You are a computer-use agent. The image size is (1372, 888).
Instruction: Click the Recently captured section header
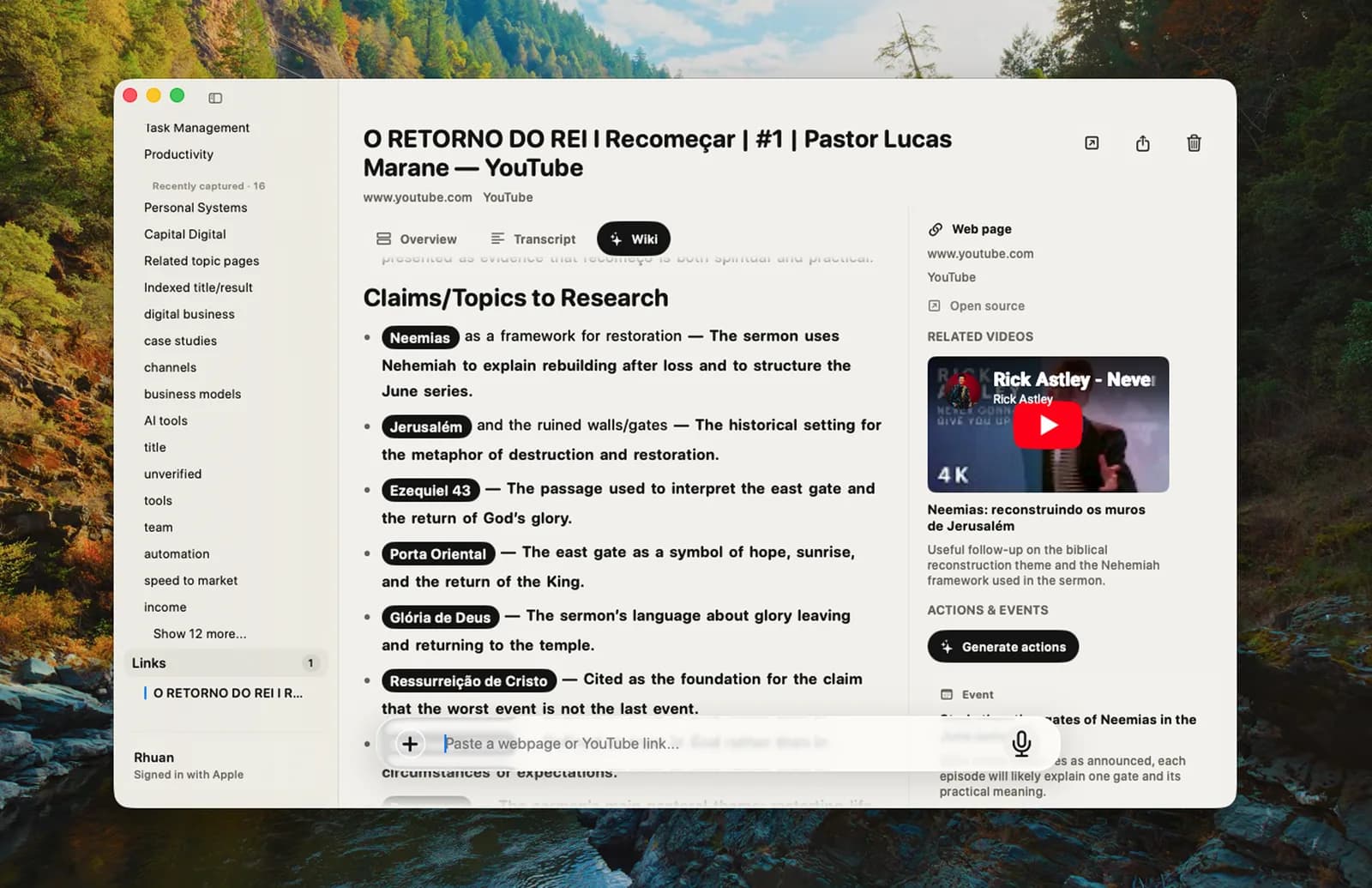[208, 186]
